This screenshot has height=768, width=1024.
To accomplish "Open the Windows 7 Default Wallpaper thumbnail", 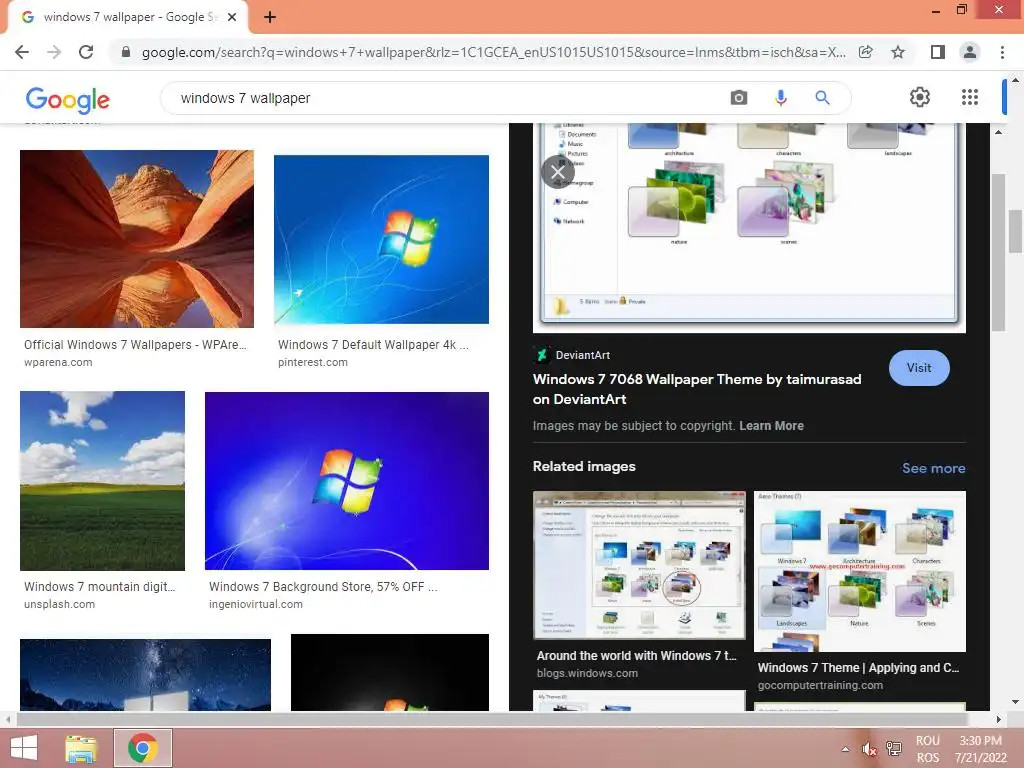I will 381,239.
